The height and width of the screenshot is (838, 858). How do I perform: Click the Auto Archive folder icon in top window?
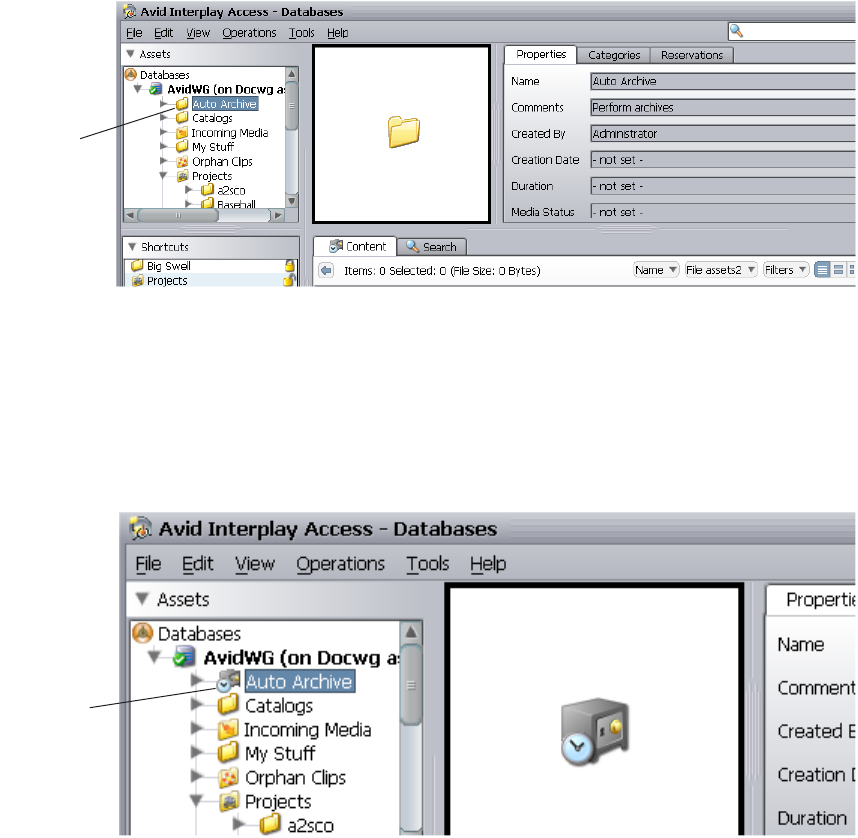point(182,103)
